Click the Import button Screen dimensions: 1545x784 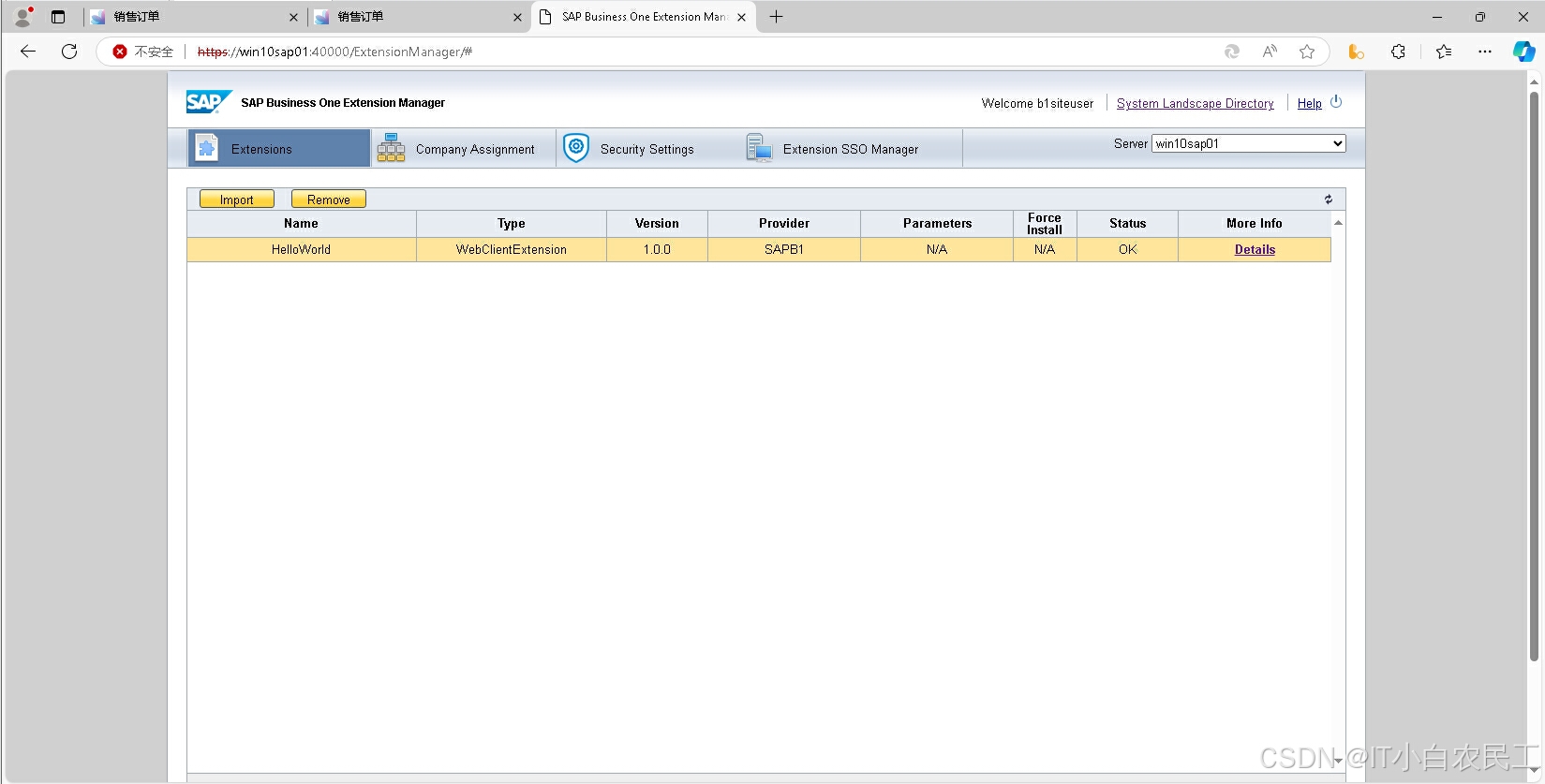point(237,200)
